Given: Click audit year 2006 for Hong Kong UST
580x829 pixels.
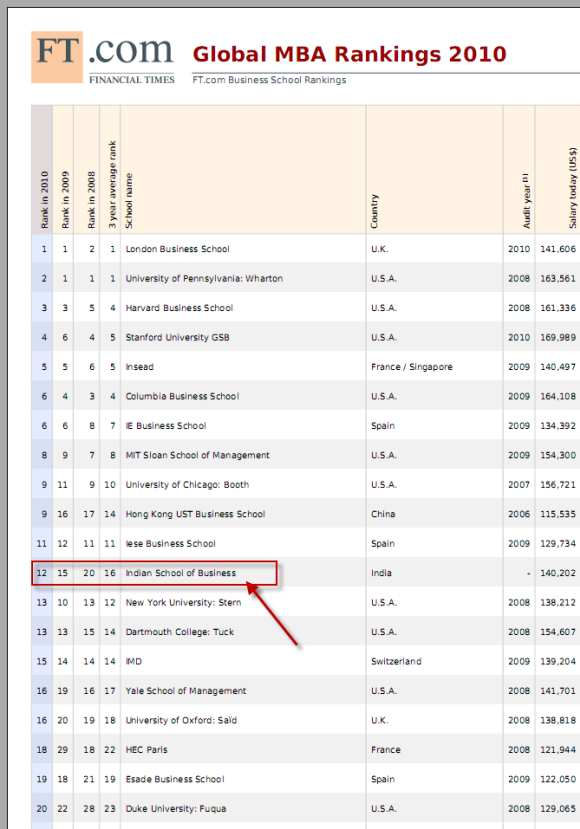Looking at the screenshot, I should [519, 514].
